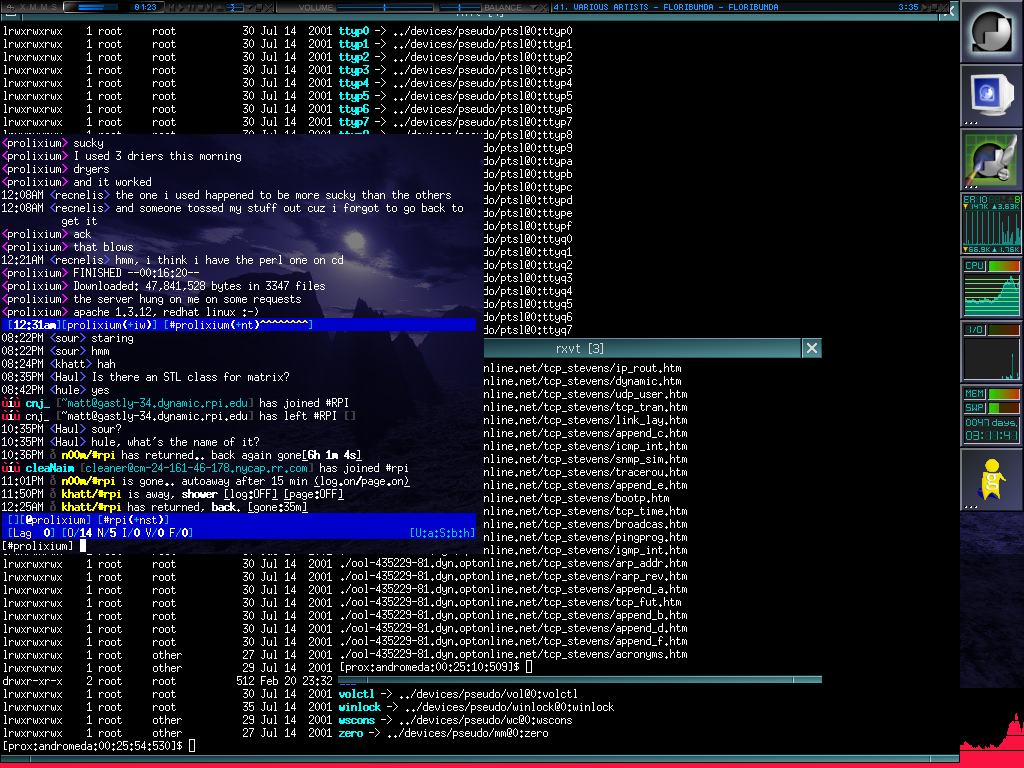The height and width of the screenshot is (768, 1024).
Task: Click the IRC input prompt [#prolixium]
Action: tap(38, 546)
